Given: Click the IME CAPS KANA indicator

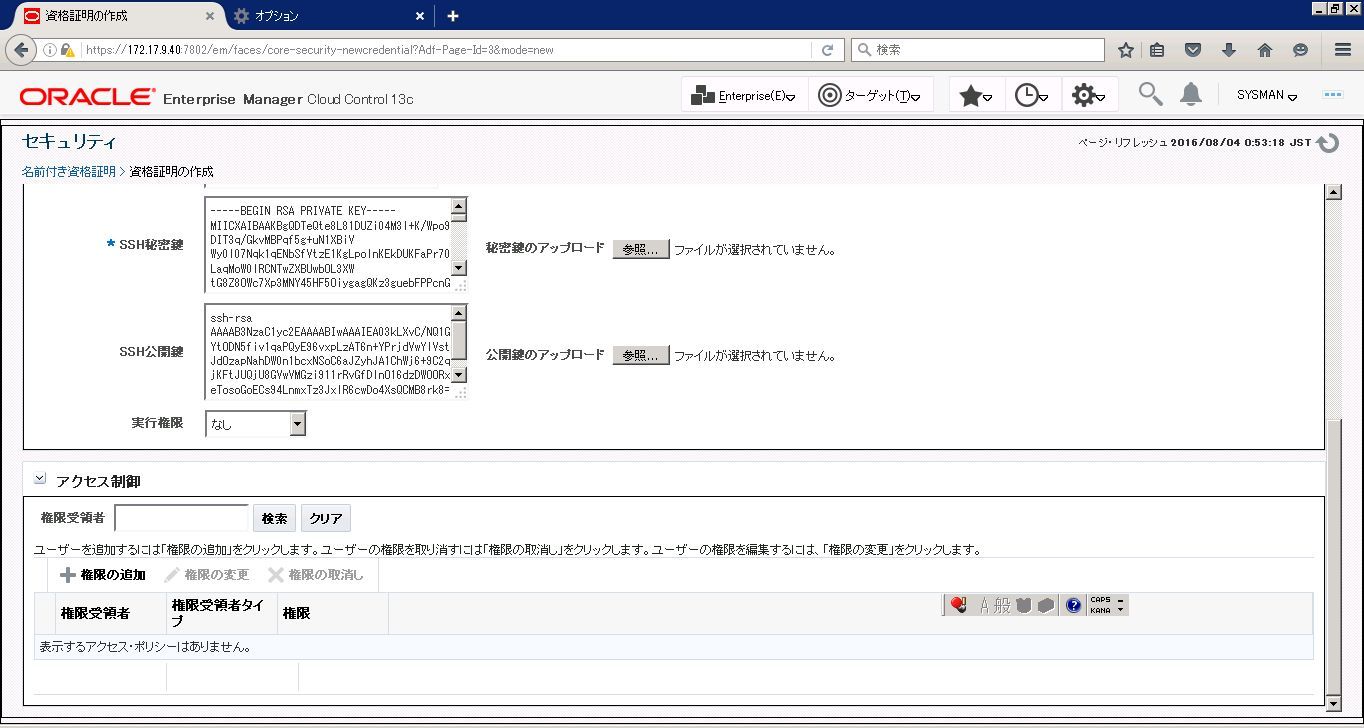Looking at the screenshot, I should point(1100,605).
